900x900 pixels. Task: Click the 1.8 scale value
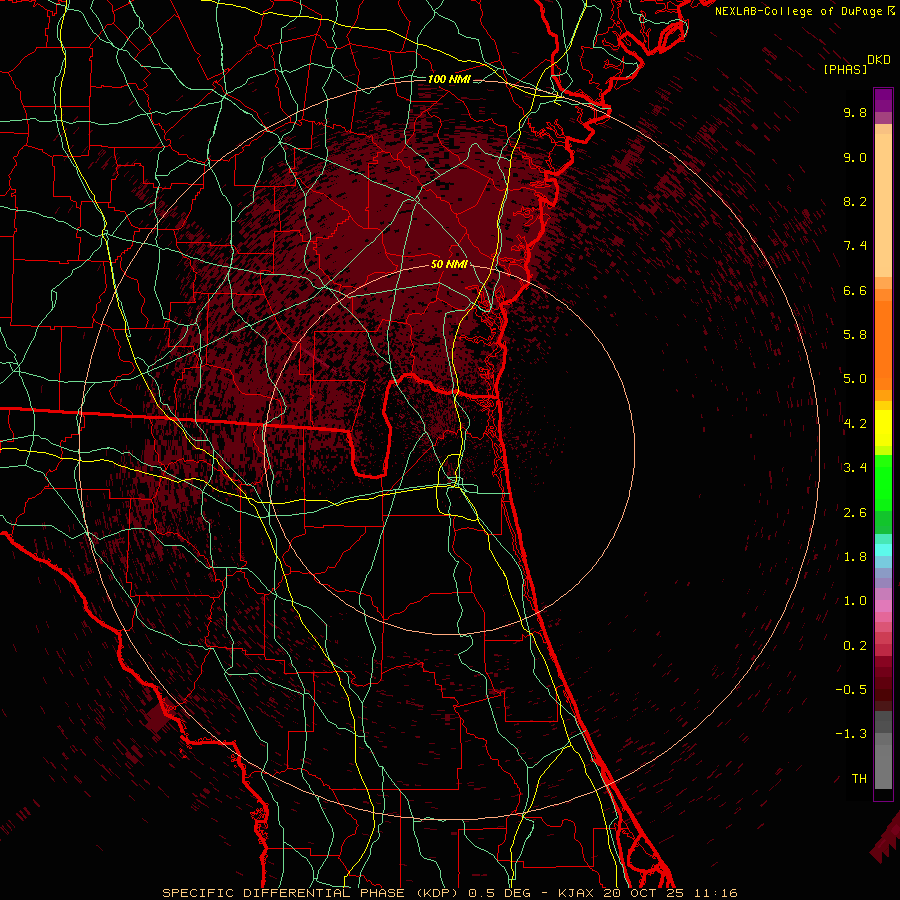click(x=855, y=557)
